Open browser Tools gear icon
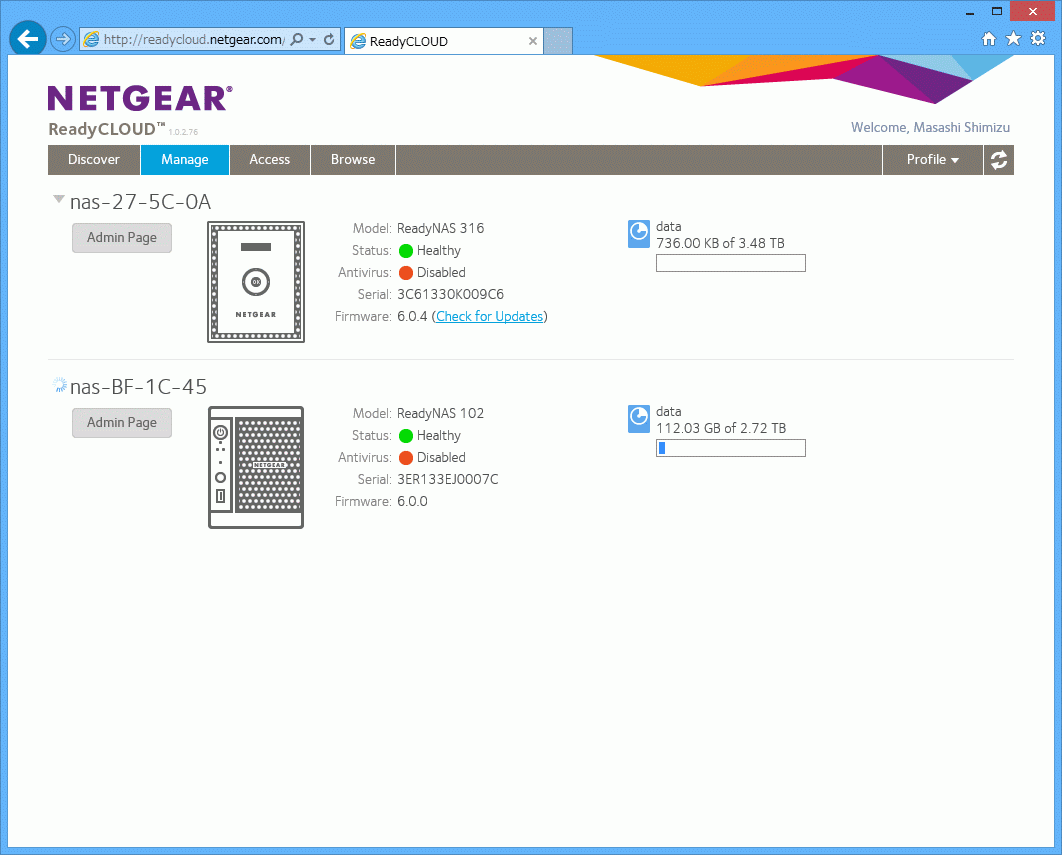This screenshot has width=1062, height=855. (1038, 39)
